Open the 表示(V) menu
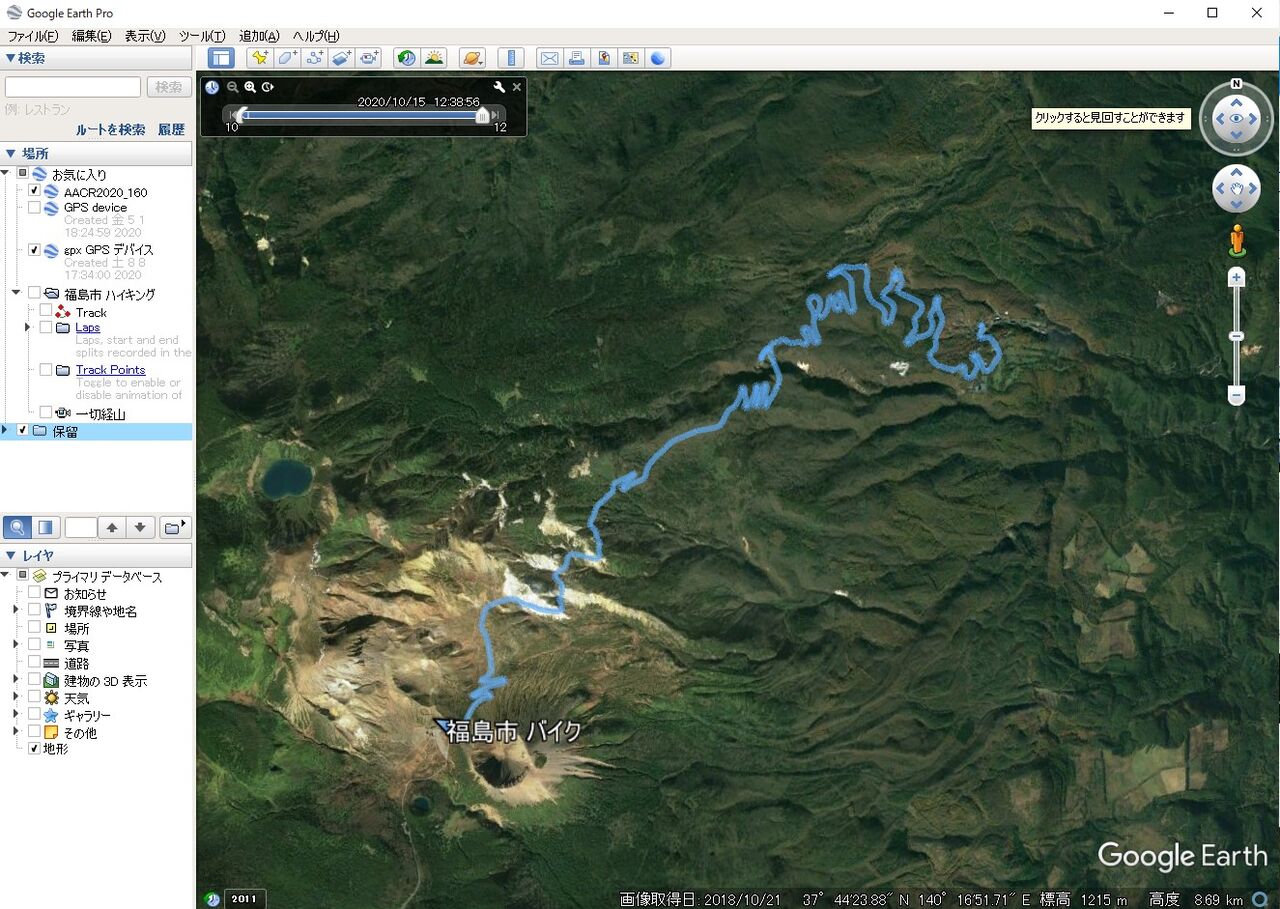1280x909 pixels. [145, 36]
